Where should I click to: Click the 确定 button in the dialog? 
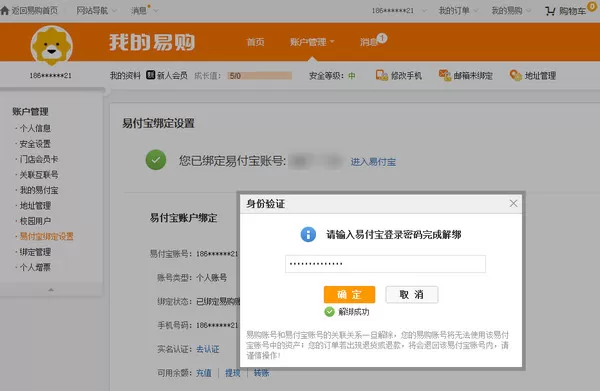349,295
